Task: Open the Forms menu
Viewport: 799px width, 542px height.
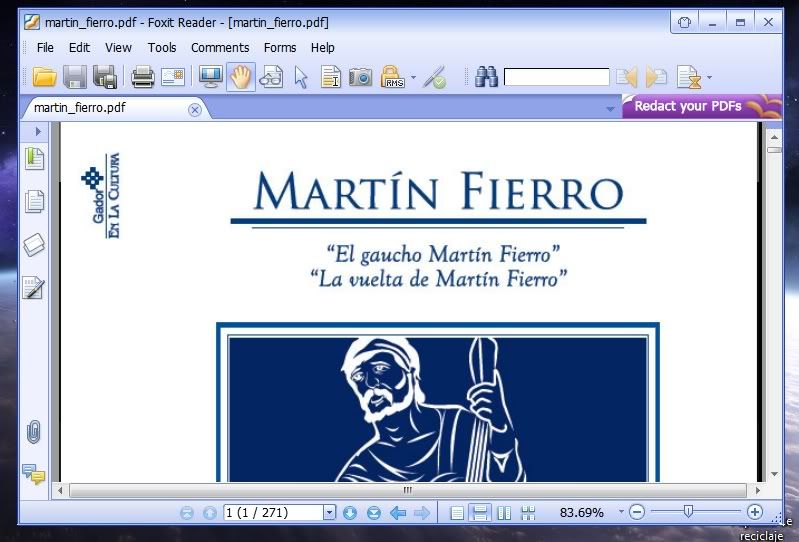Action: pos(280,47)
